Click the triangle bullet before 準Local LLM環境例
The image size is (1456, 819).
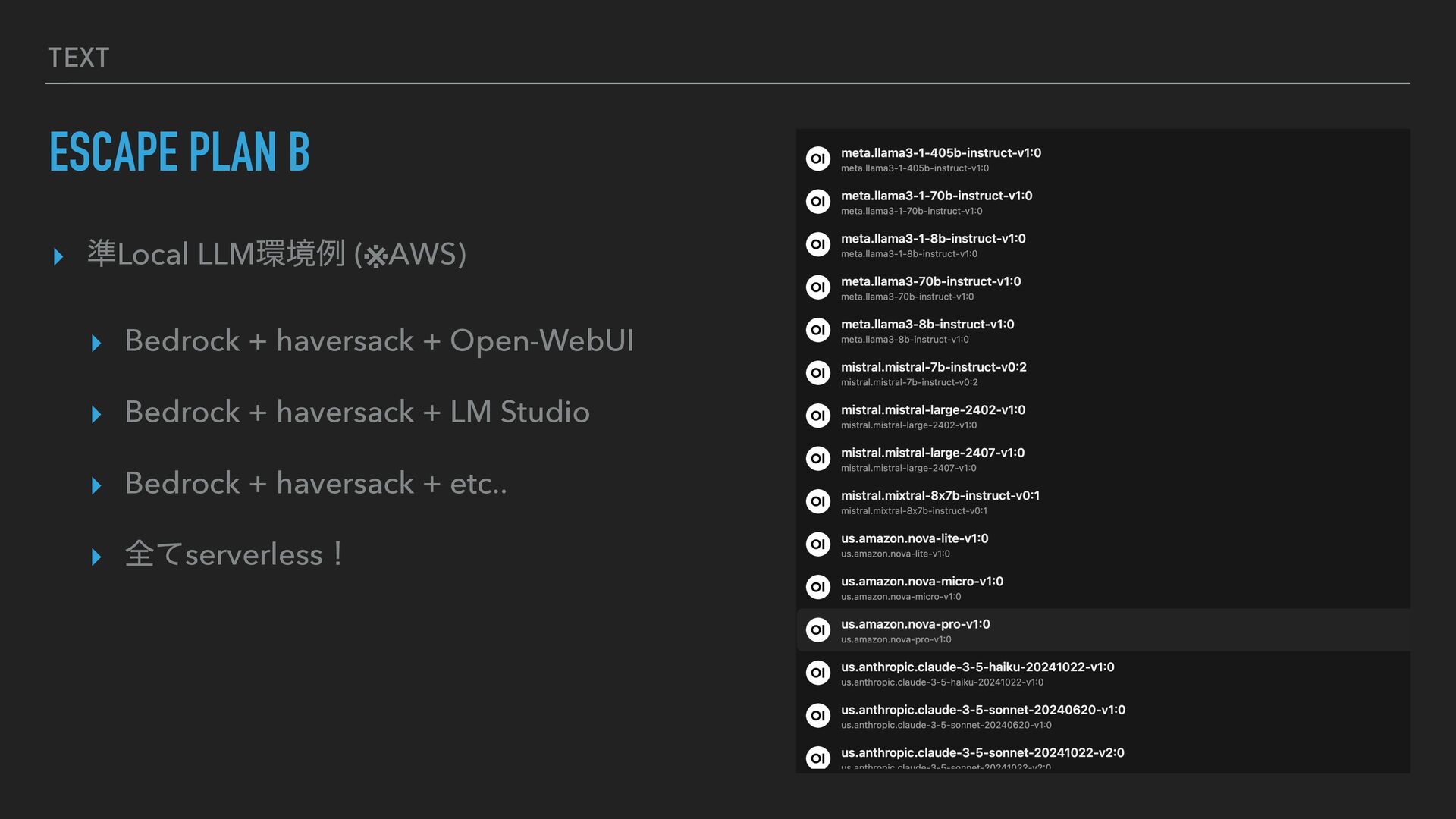pyautogui.click(x=58, y=256)
